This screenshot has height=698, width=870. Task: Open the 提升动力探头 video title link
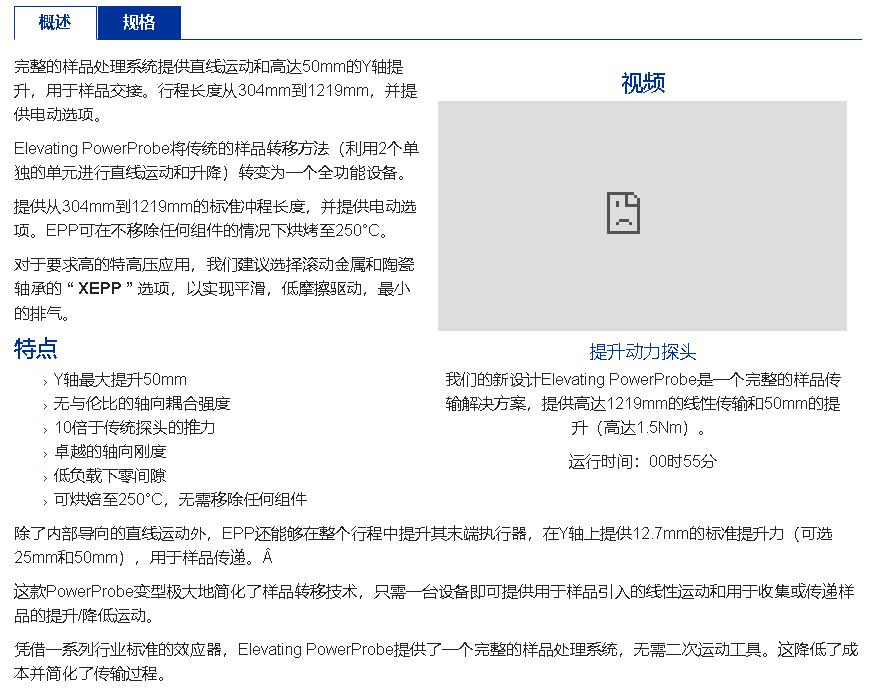pos(643,352)
